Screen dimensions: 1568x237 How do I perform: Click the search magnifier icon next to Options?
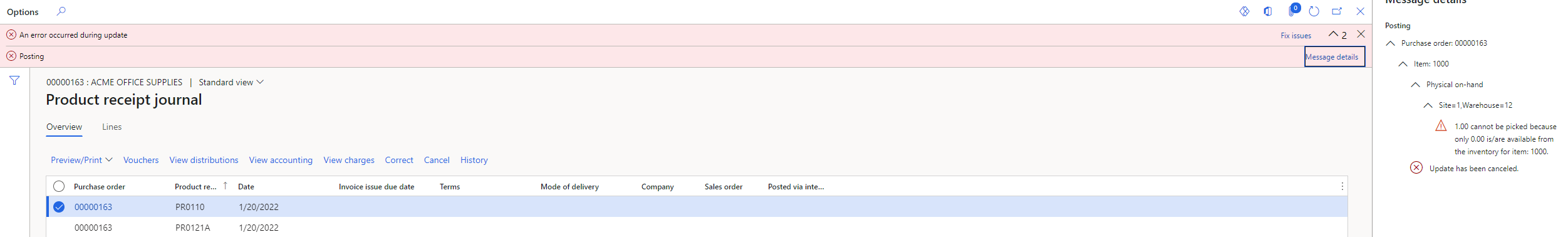(61, 11)
